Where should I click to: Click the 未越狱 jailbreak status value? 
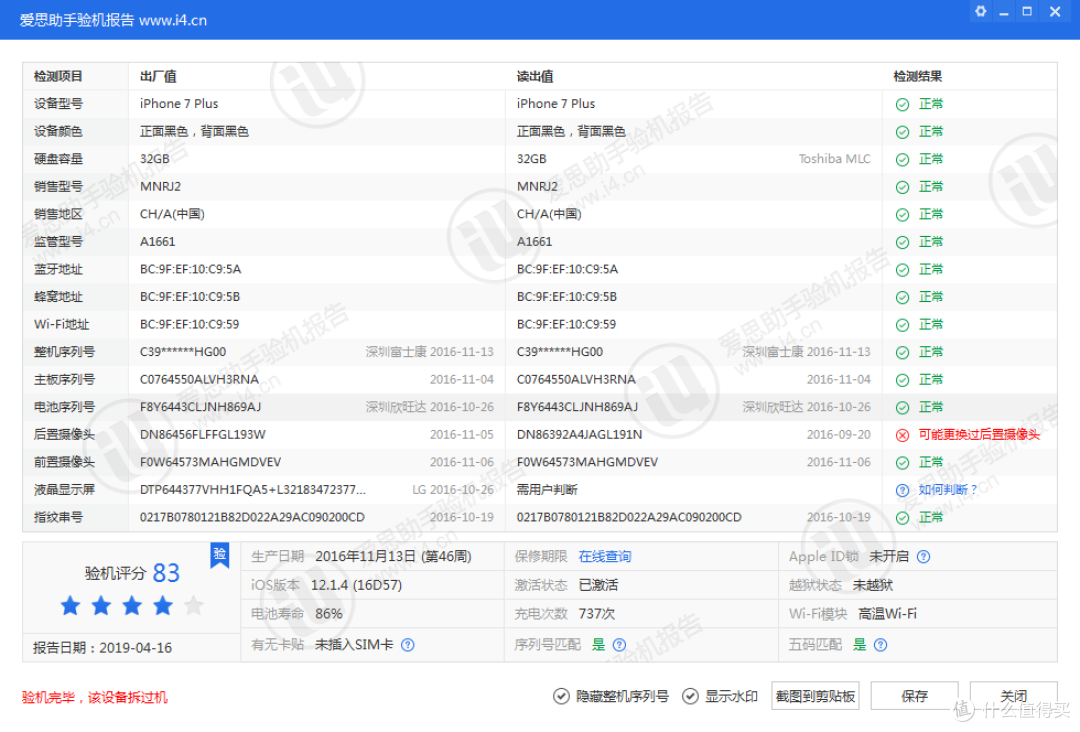pyautogui.click(x=873, y=585)
